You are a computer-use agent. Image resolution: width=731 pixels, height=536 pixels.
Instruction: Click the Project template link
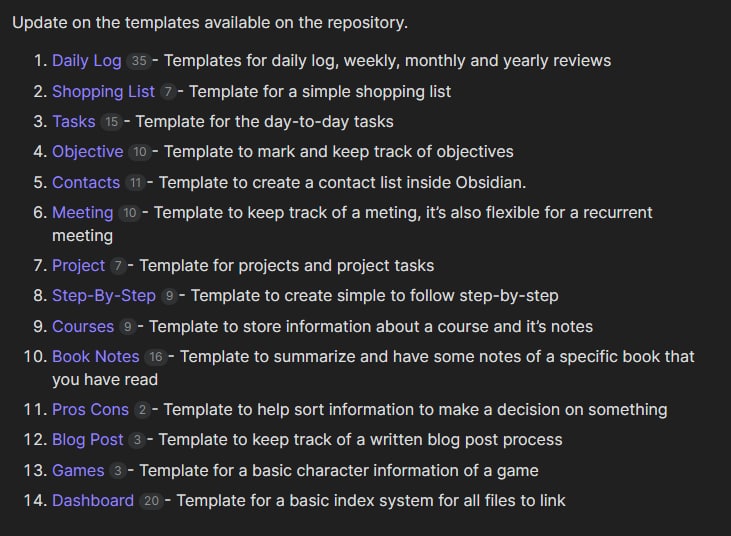click(78, 266)
